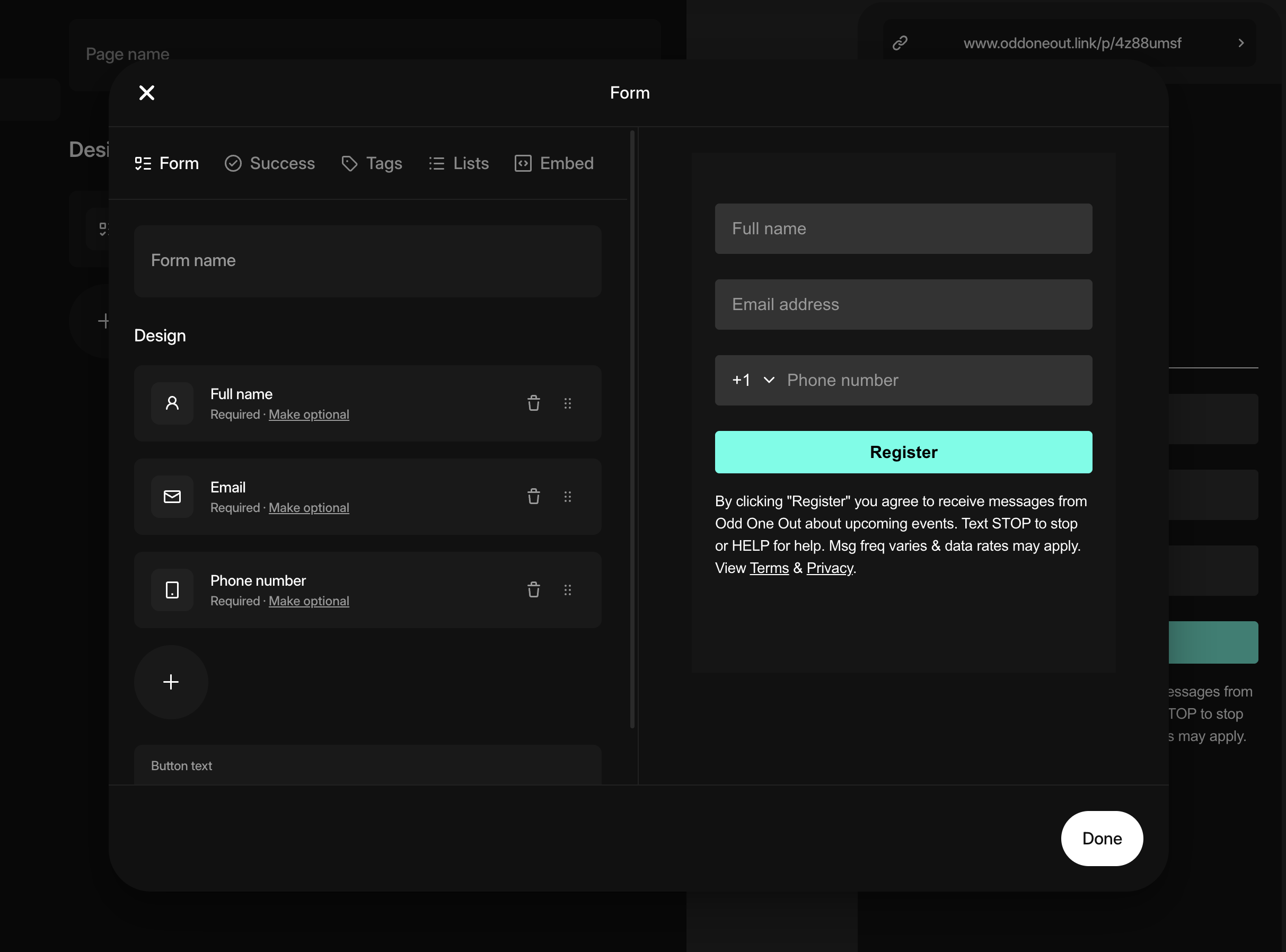Open the Embed tab
The width and height of the screenshot is (1286, 952).
(554, 164)
